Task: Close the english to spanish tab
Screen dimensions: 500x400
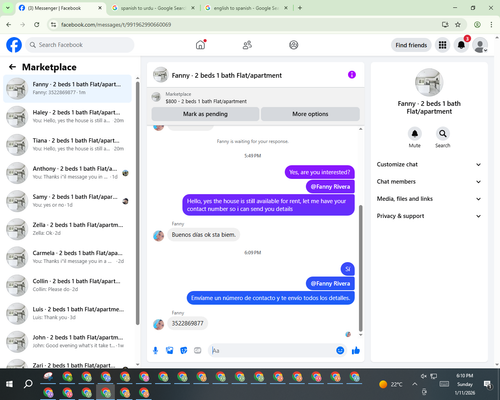Action: click(x=286, y=8)
